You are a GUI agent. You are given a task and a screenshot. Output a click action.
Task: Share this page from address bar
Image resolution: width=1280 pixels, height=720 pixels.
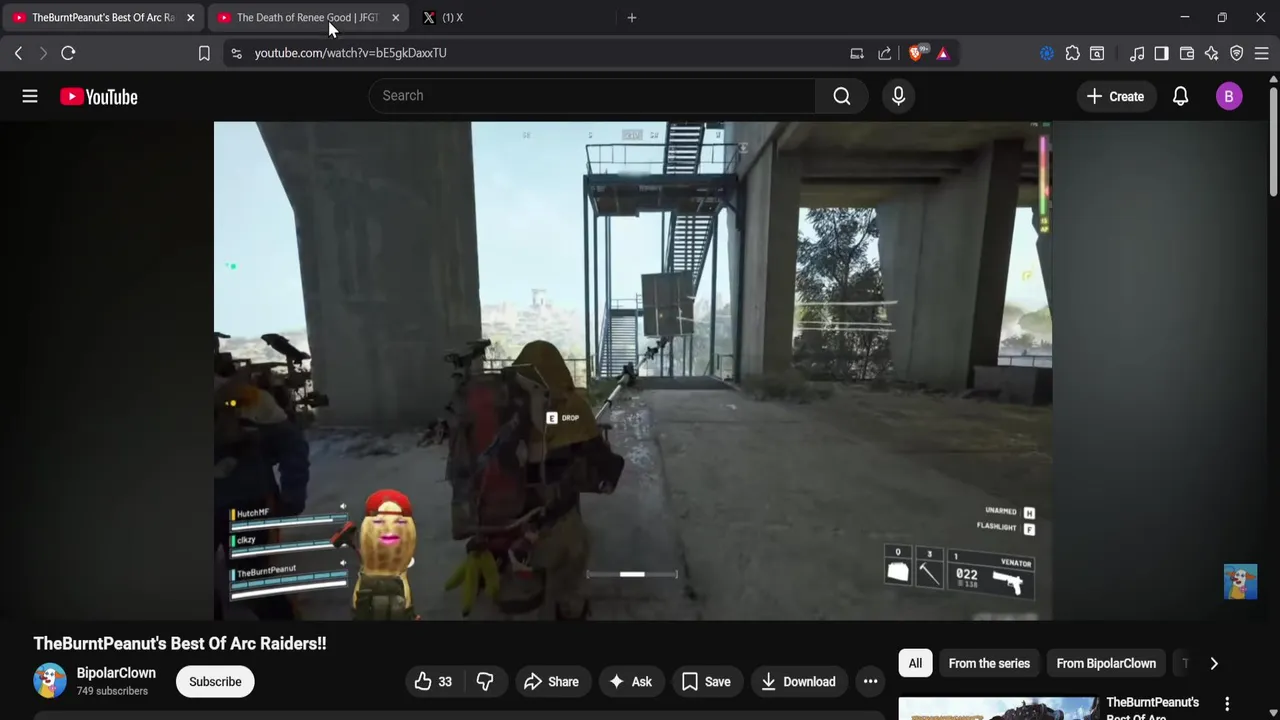(885, 53)
